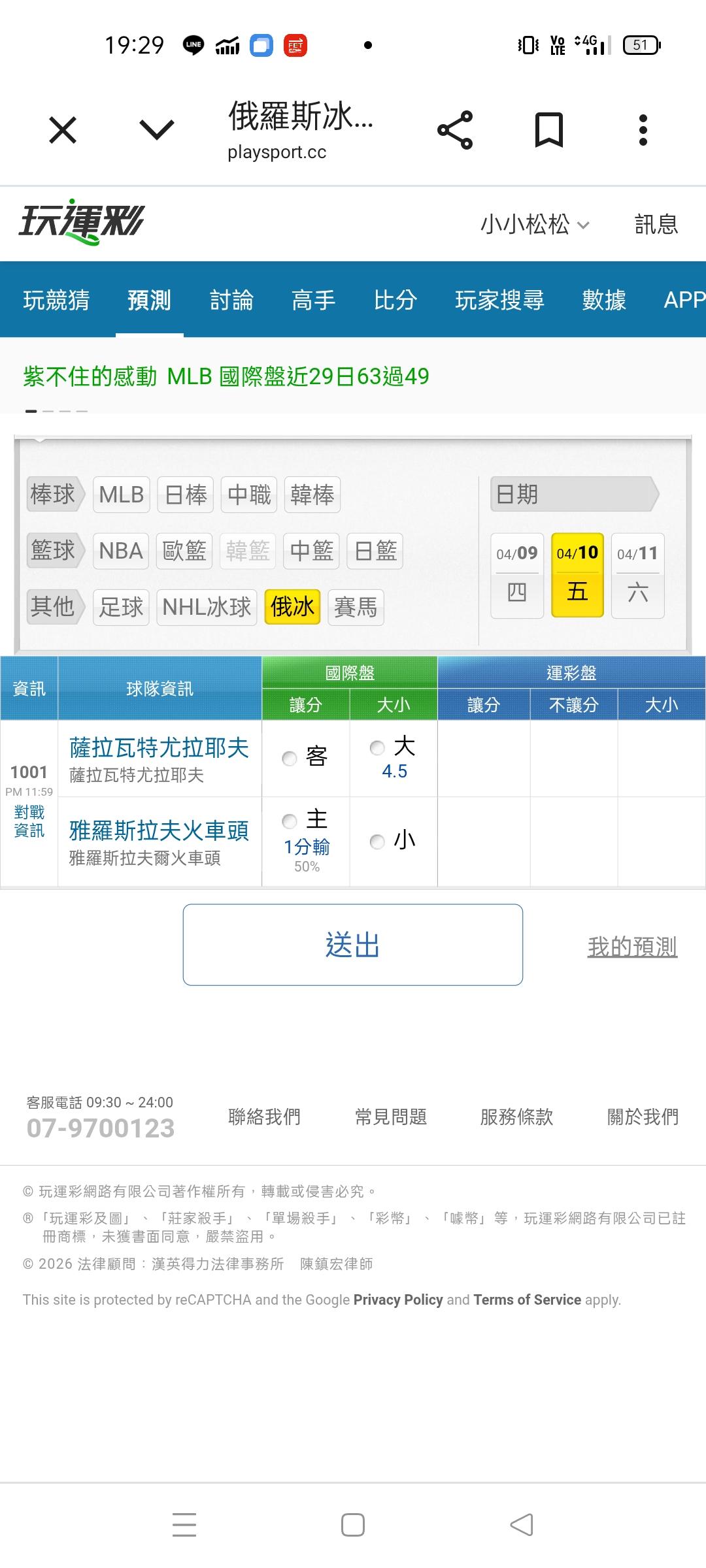Open the 玩運彩 logo home link
Screen dimensions: 706x1568
click(82, 222)
